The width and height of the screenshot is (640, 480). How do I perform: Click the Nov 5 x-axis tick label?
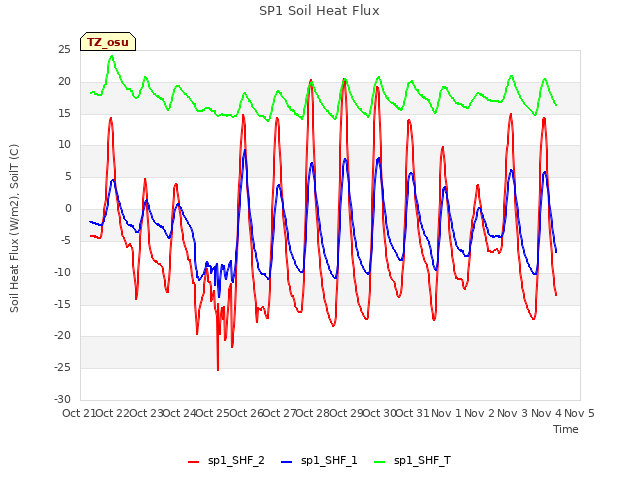(579, 413)
